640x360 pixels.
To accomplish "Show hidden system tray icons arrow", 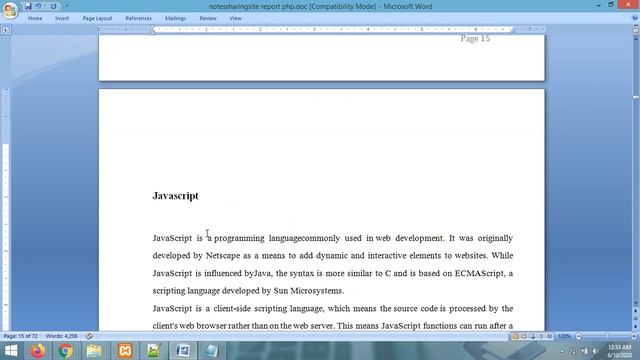I will point(562,351).
